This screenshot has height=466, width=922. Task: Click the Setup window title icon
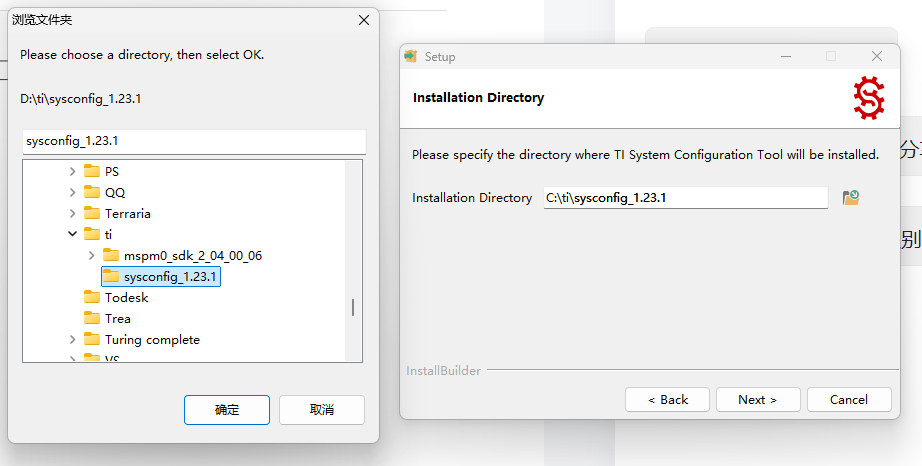[x=410, y=56]
